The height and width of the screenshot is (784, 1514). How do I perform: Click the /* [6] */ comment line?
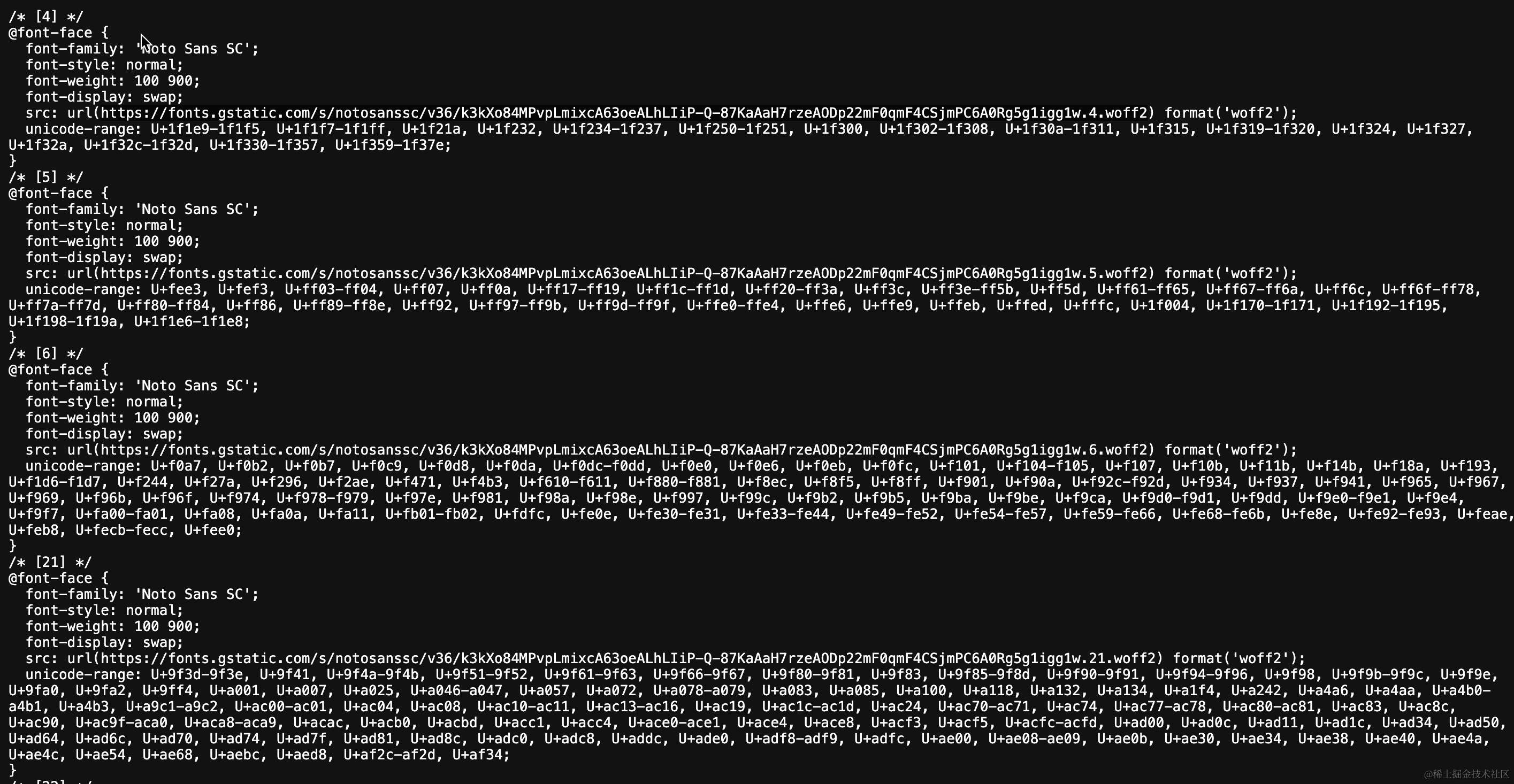[x=46, y=353]
